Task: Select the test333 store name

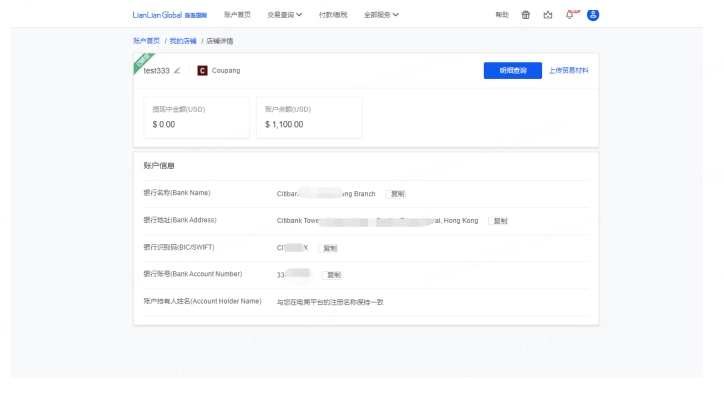Action: pos(157,71)
